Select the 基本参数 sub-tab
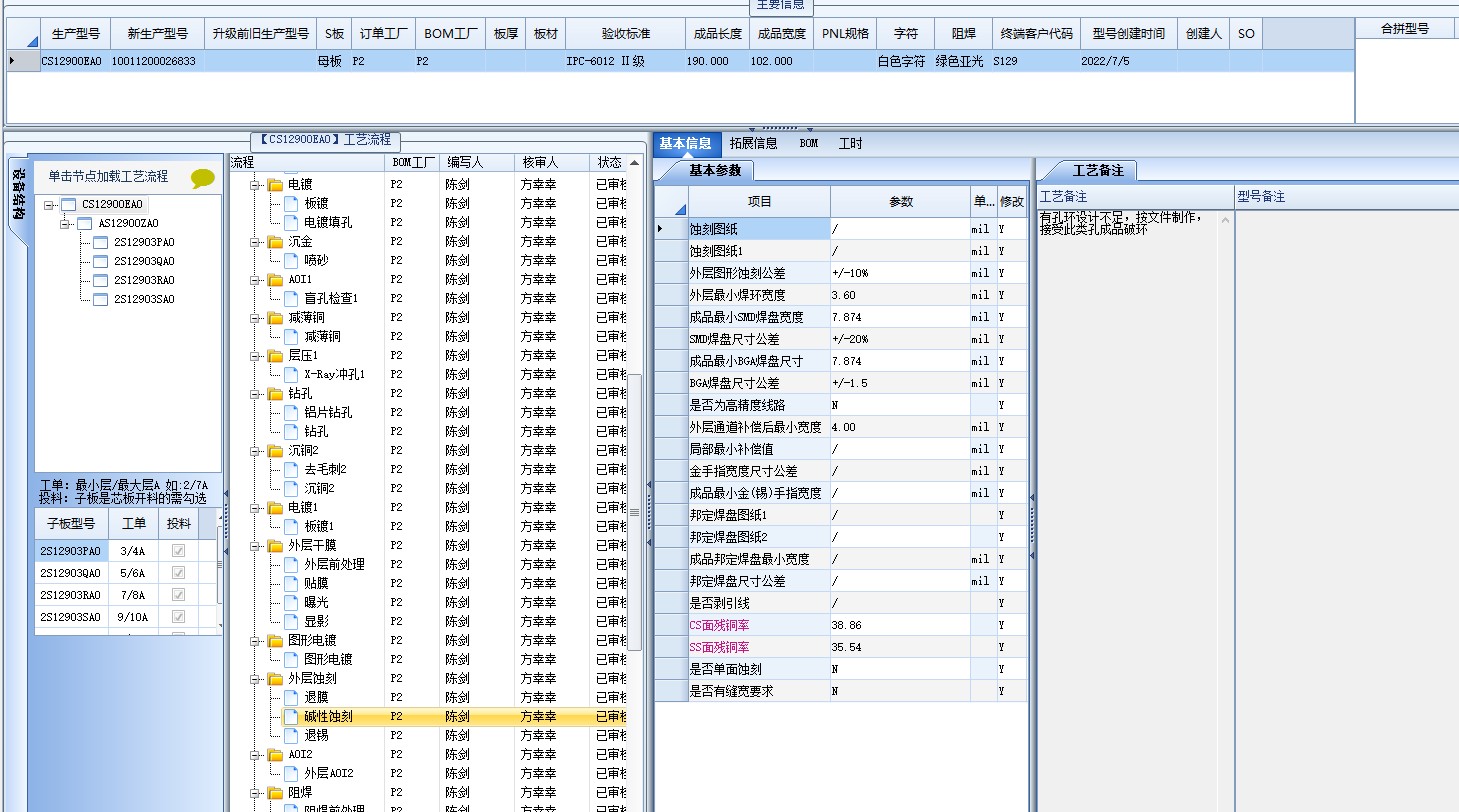The image size is (1459, 812). [715, 170]
